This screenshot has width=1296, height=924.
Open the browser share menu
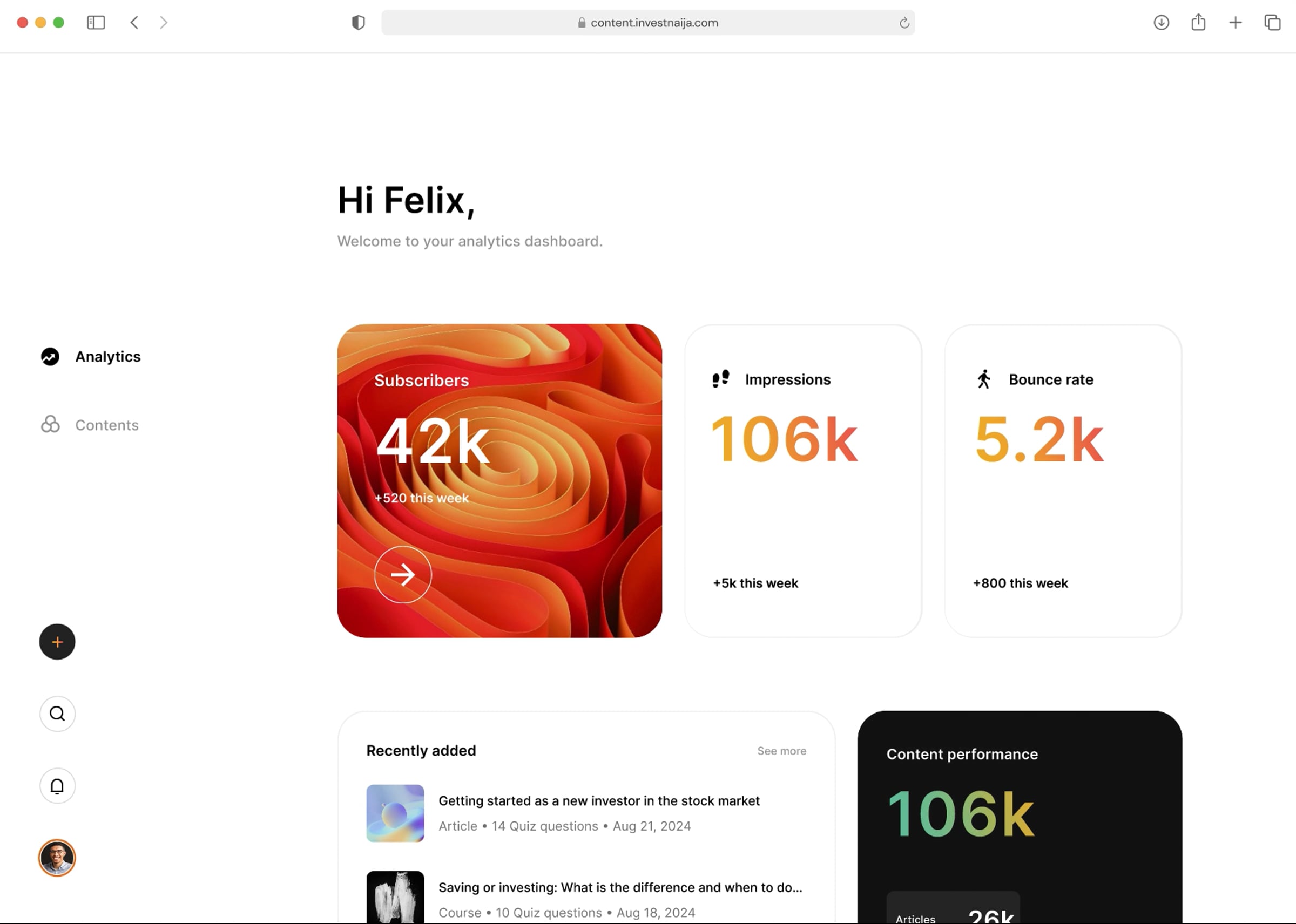[x=1198, y=22]
